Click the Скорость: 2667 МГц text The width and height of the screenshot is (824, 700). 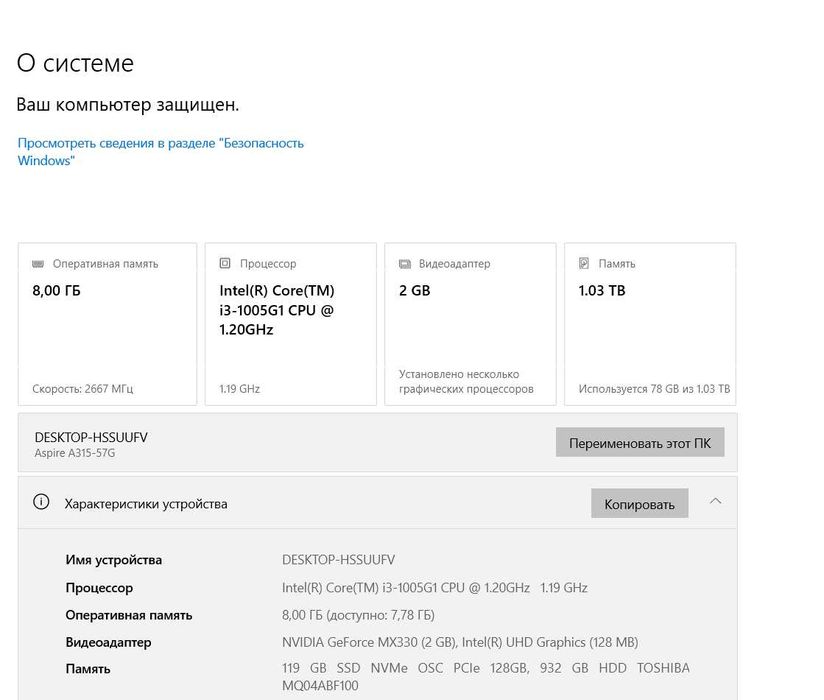83,389
